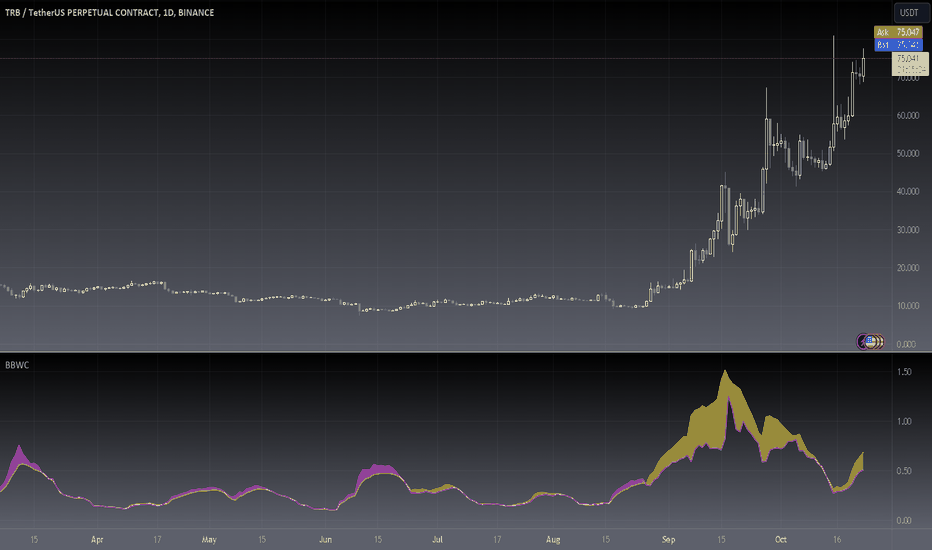
Task: Click the Jun label on time axis
Action: pyautogui.click(x=325, y=539)
